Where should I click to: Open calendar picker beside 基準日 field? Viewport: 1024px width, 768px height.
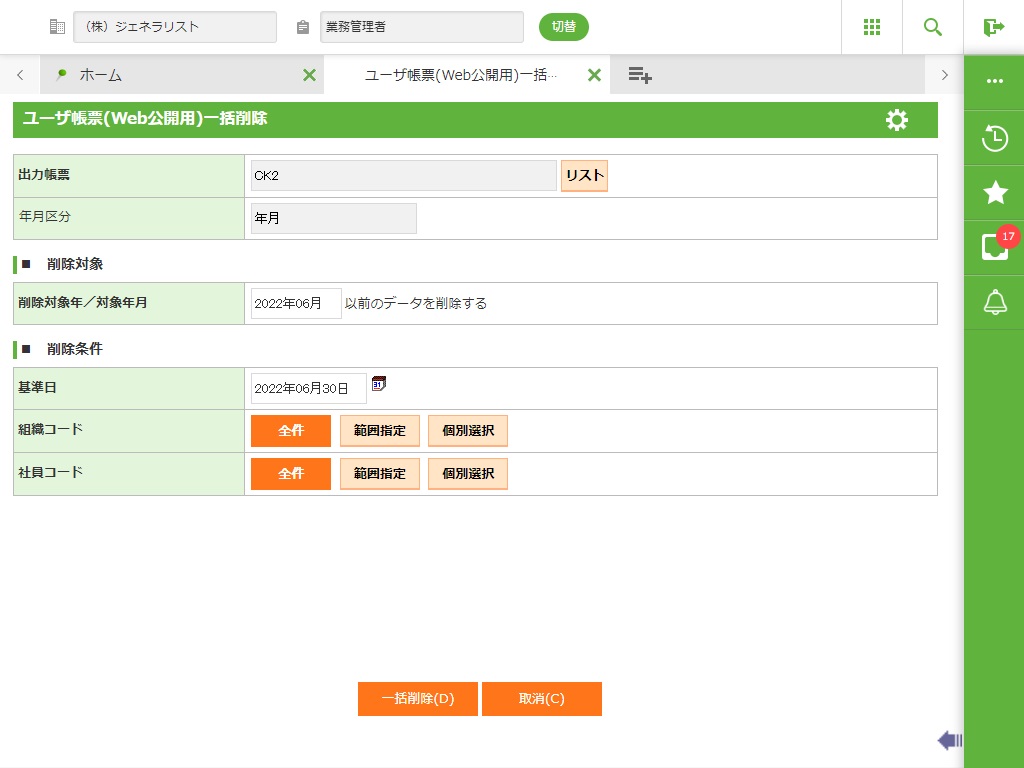coord(379,384)
